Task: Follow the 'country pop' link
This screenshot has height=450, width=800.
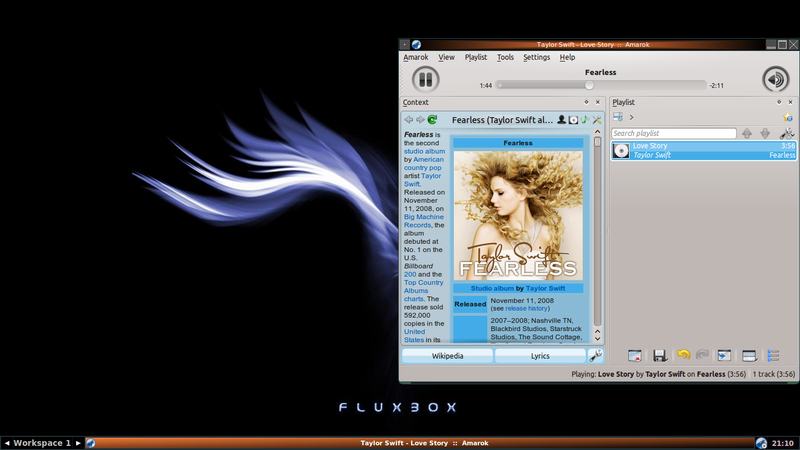Action: 422,167
